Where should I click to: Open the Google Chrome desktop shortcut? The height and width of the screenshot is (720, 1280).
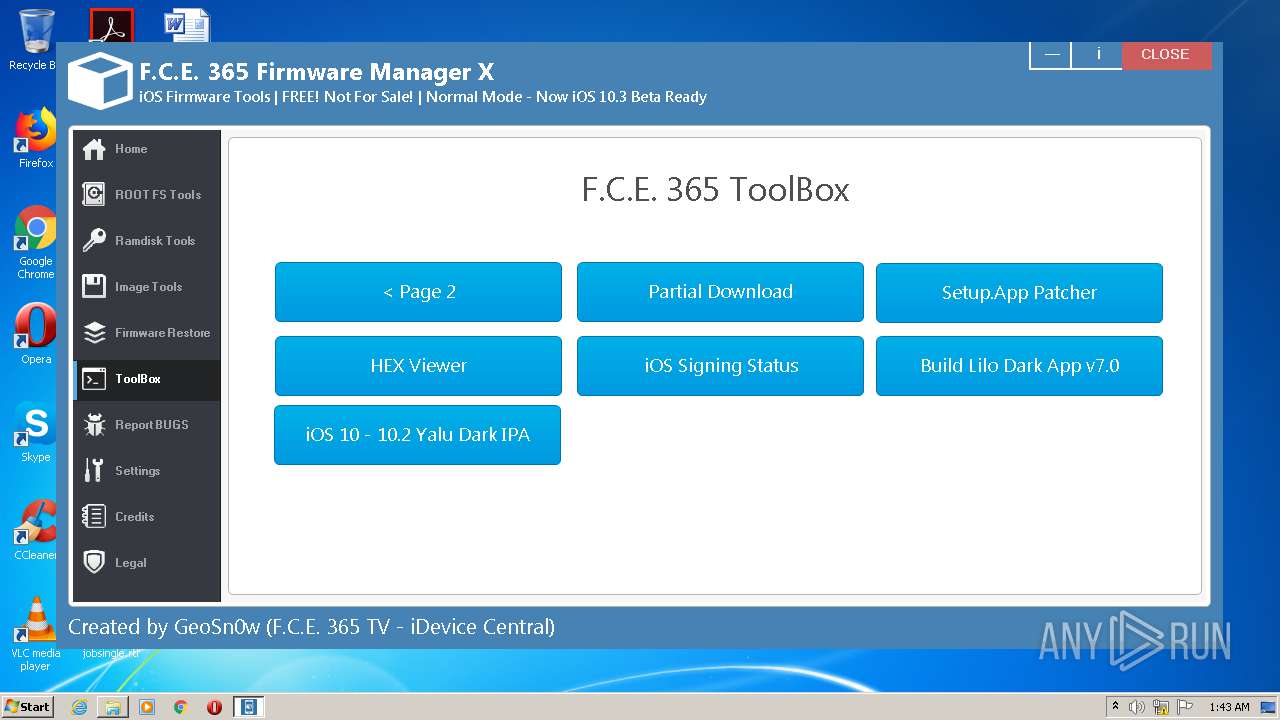[x=36, y=243]
